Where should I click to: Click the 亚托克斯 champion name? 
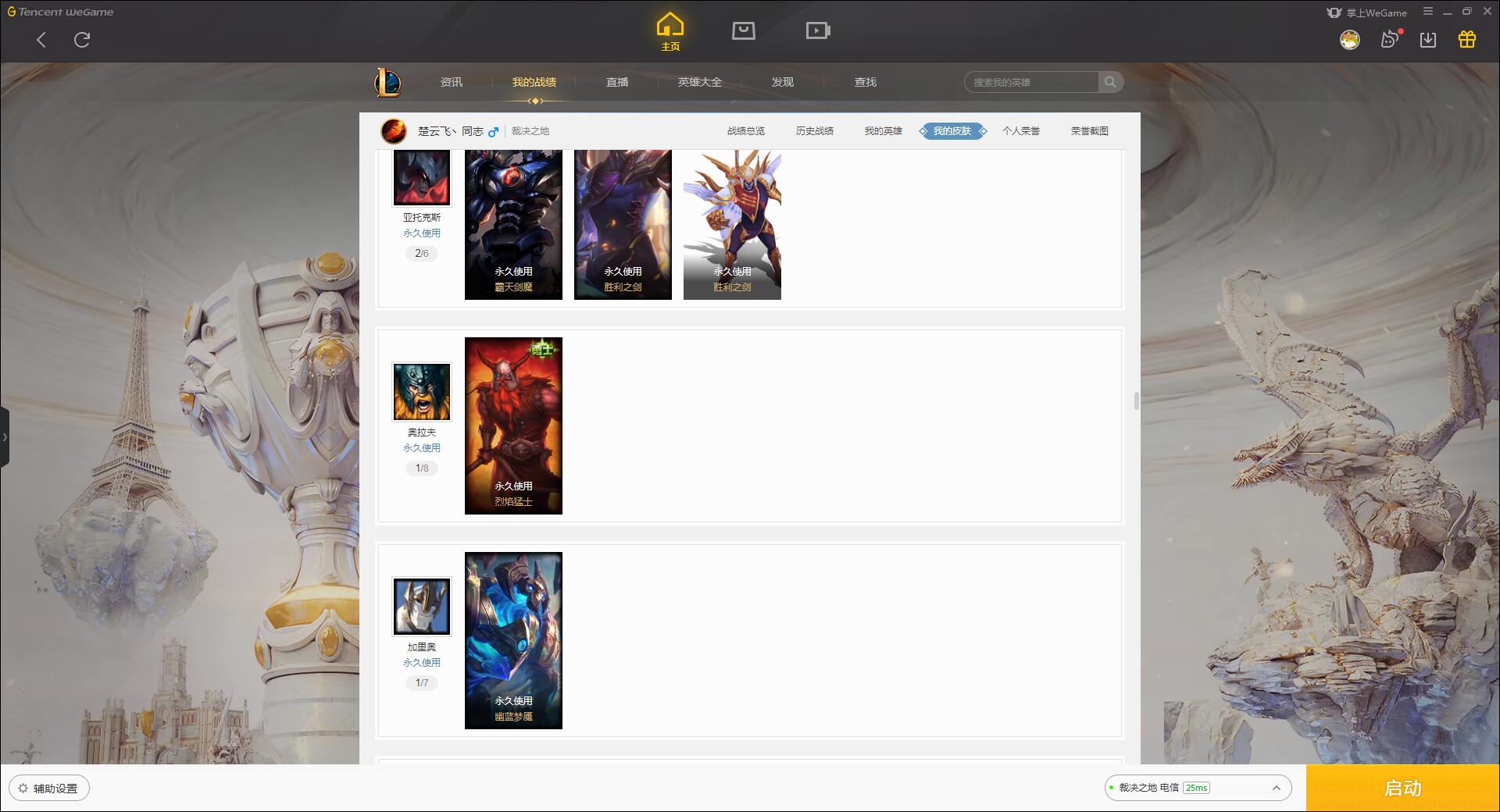coord(422,217)
